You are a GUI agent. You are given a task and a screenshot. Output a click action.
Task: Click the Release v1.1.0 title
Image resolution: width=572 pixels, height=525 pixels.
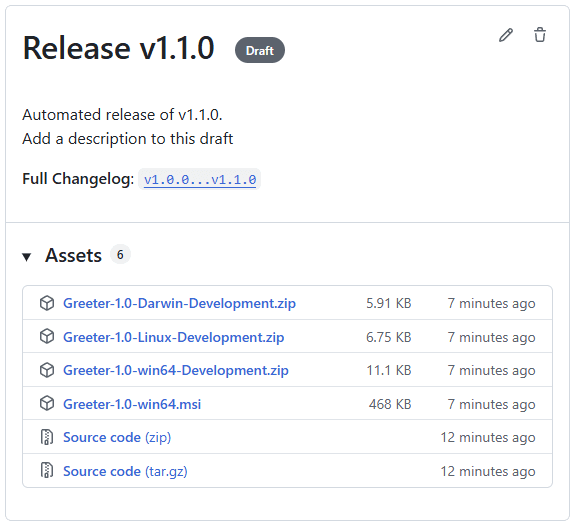[x=118, y=48]
